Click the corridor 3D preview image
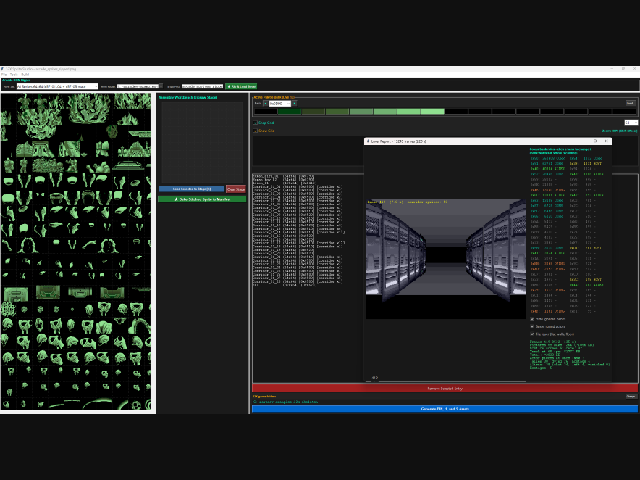Image resolution: width=640 pixels, height=480 pixels. 446,259
